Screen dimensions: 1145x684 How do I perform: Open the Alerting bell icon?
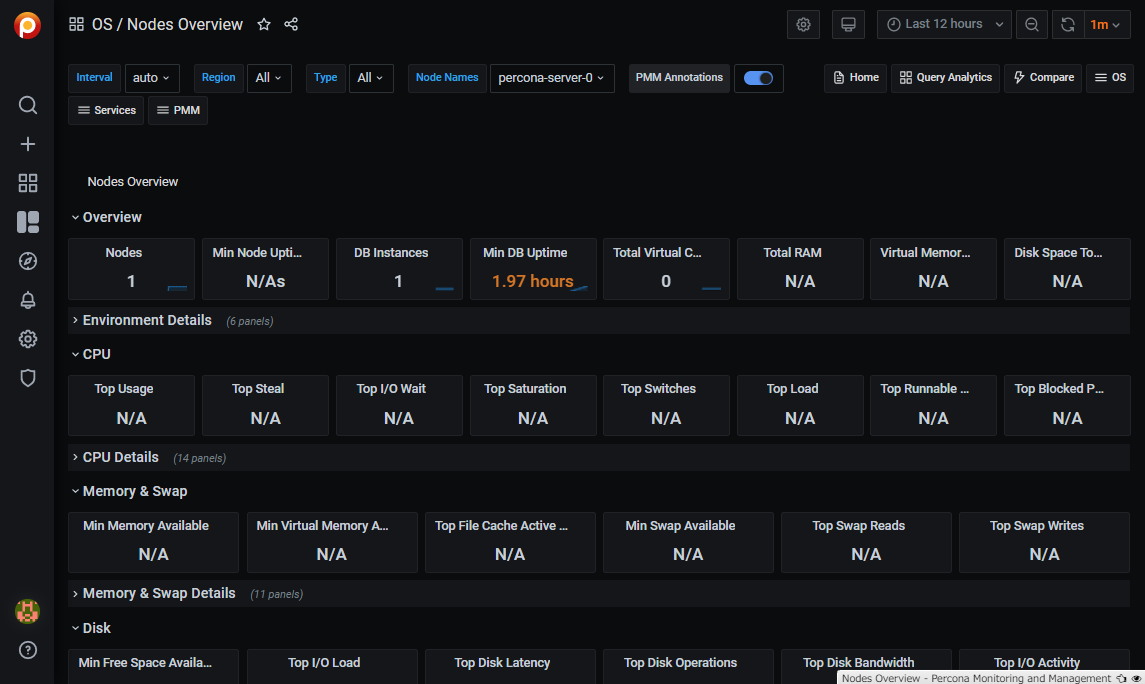pyautogui.click(x=28, y=300)
